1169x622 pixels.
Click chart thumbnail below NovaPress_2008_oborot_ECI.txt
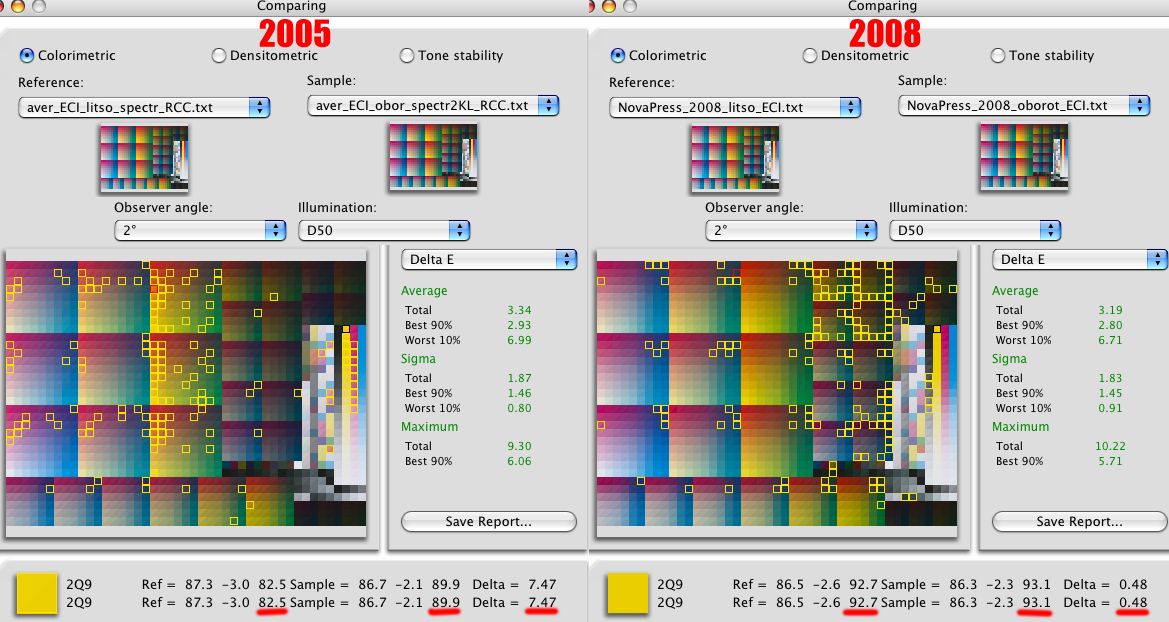1023,158
